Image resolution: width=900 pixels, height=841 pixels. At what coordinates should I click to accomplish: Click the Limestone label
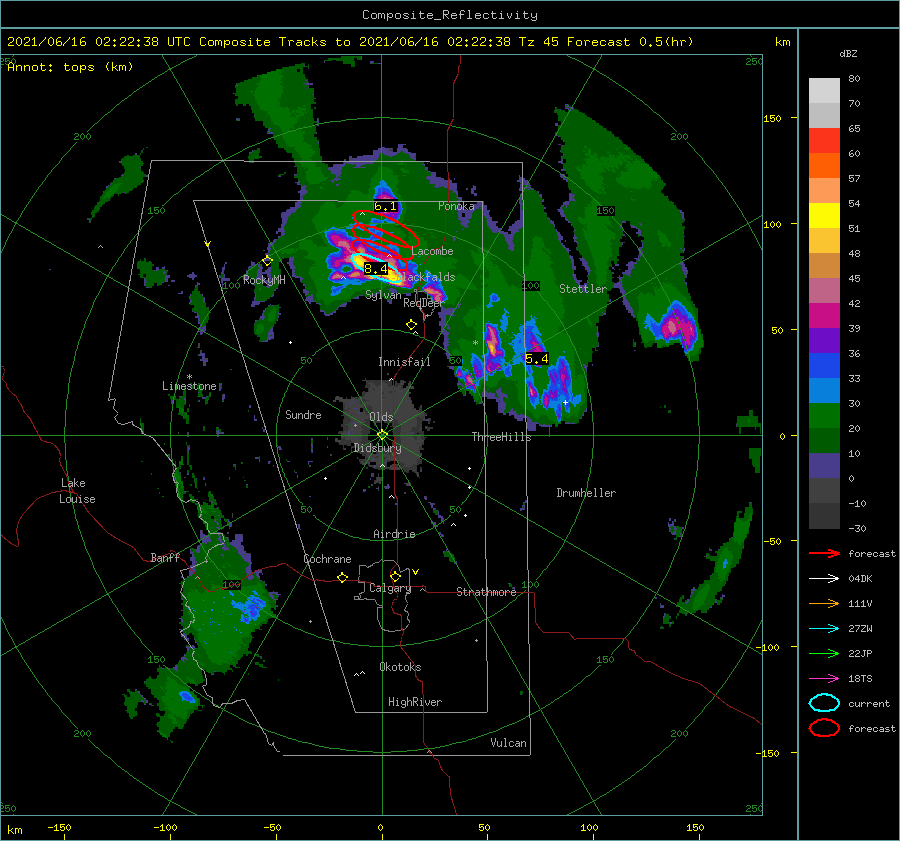[x=189, y=386]
